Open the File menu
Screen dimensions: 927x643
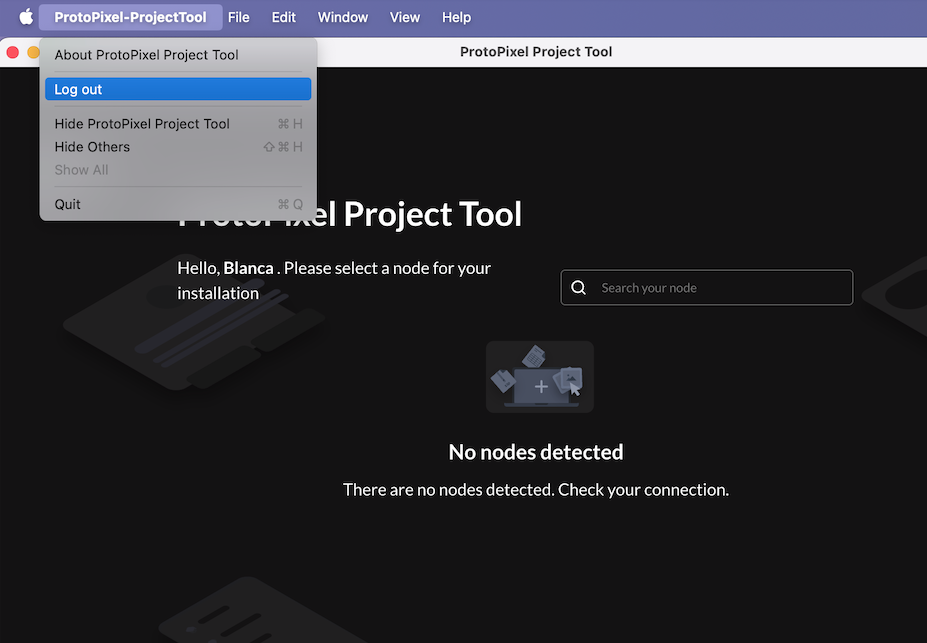click(x=239, y=17)
